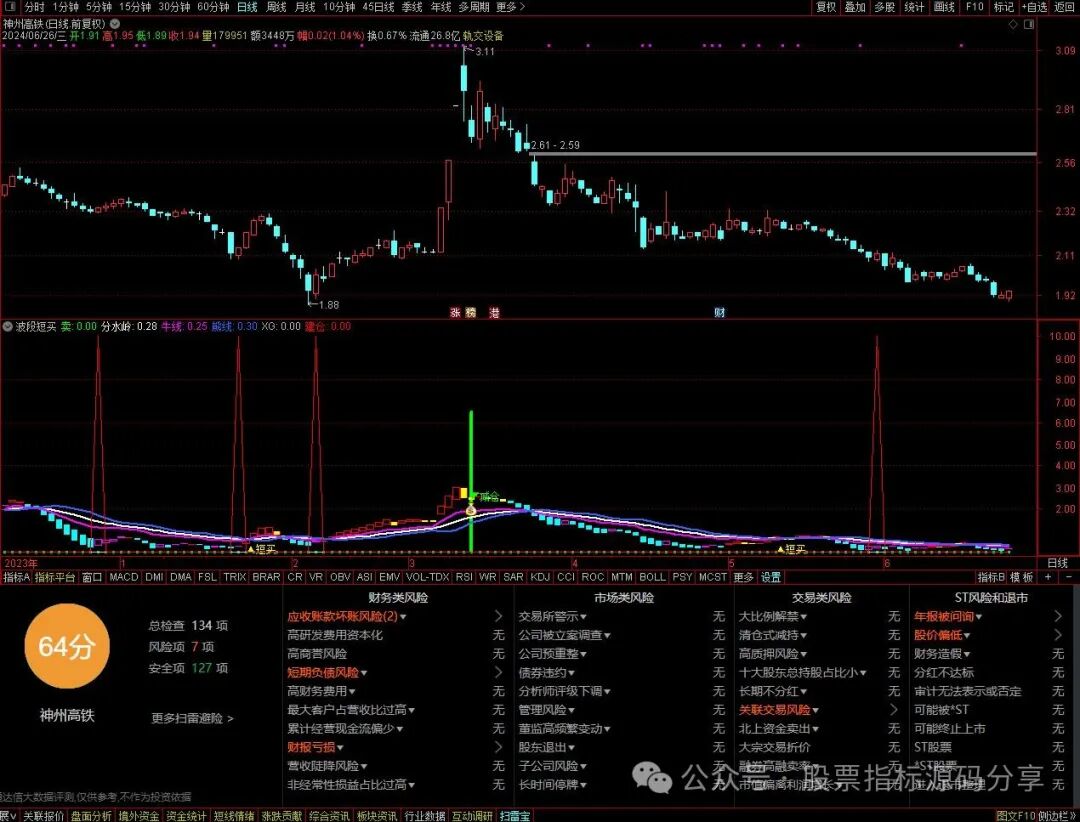This screenshot has height=822, width=1080.
Task: Open the 扫雷宝 bottom tab
Action: (x=515, y=816)
